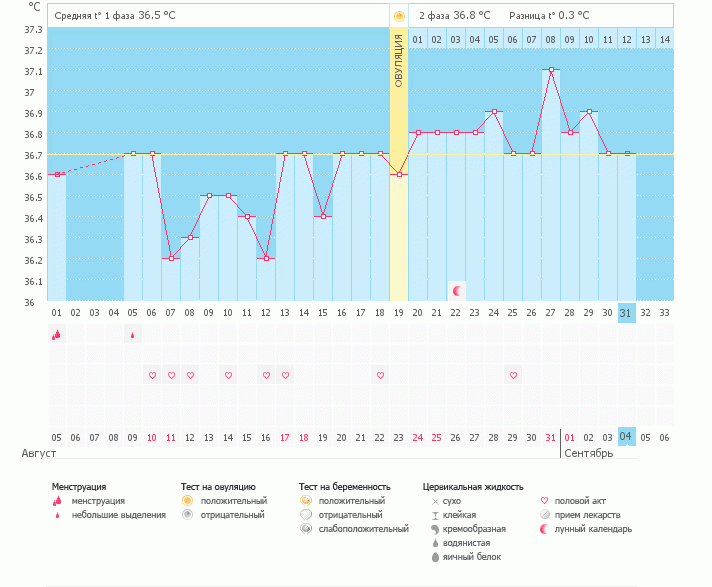Select the 36.6 temperature point on ovulation day 19
The height and width of the screenshot is (587, 712).
click(399, 174)
